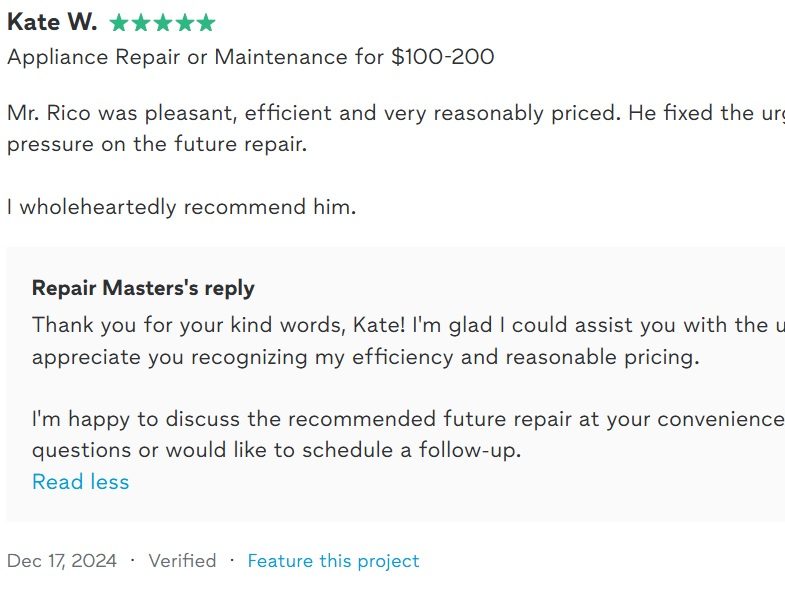This screenshot has height=589, width=785.
Task: Click reply text about efficiency and reasonable pricing
Action: (x=365, y=357)
